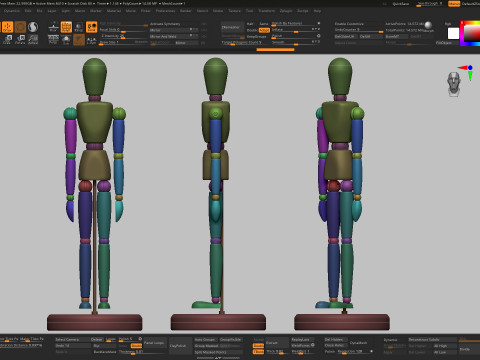
Task: Click the Reconstruct Subdiv button
Action: click(x=432, y=340)
